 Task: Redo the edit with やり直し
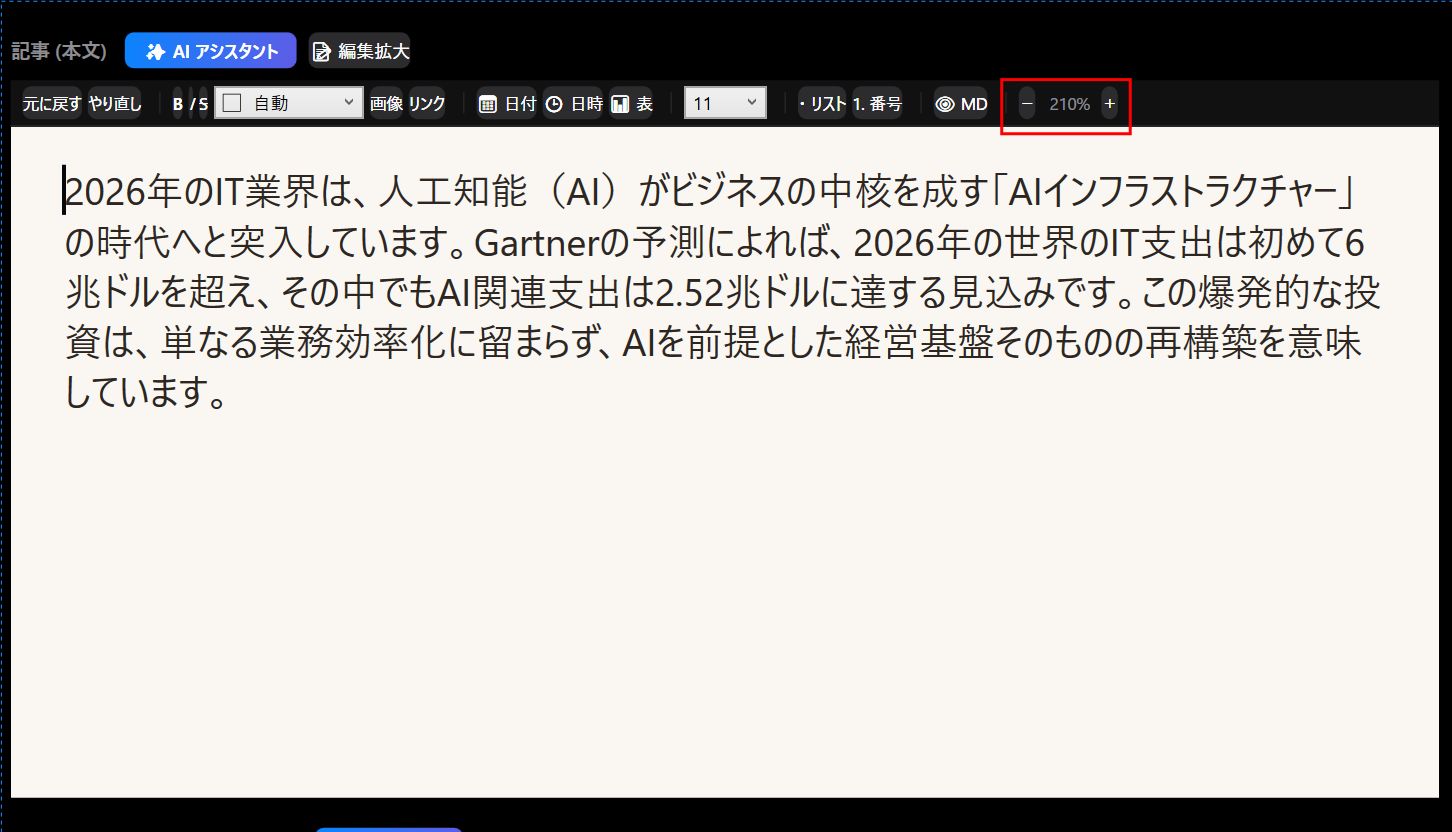click(113, 102)
